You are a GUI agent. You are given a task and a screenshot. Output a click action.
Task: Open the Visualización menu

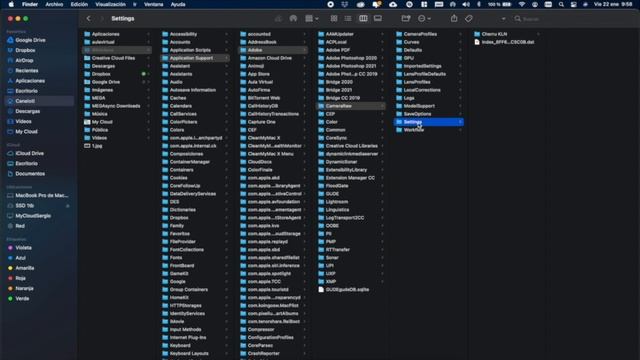(110, 4)
